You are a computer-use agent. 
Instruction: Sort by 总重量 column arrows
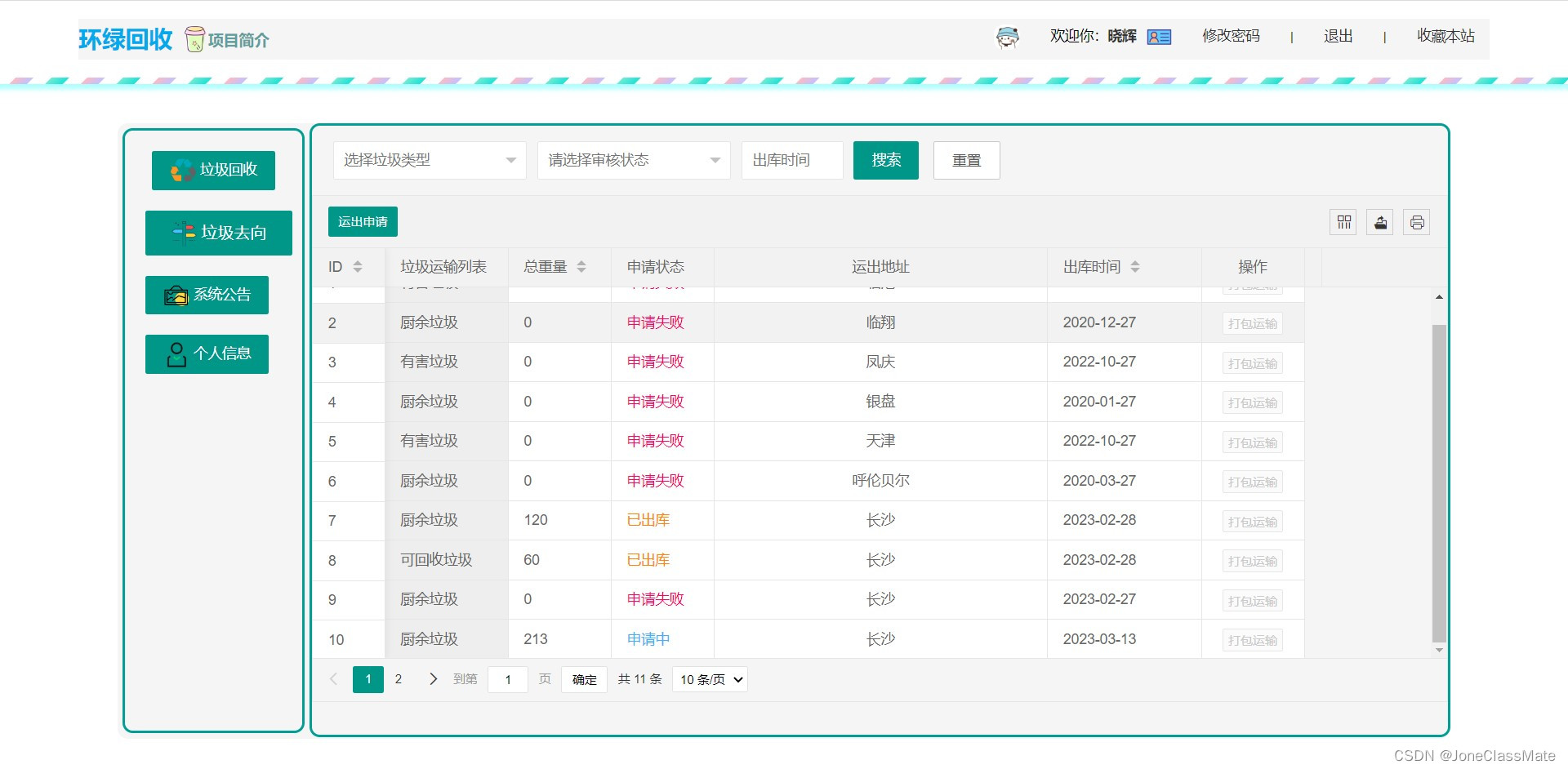click(581, 267)
